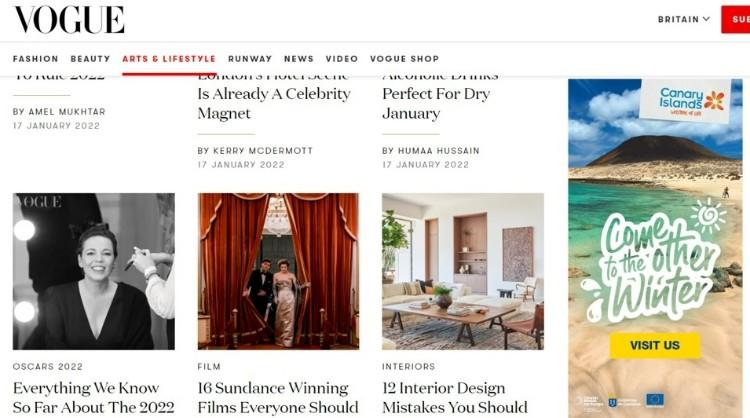
Task: Open the red curtain film thumbnail
Action: pos(278,271)
